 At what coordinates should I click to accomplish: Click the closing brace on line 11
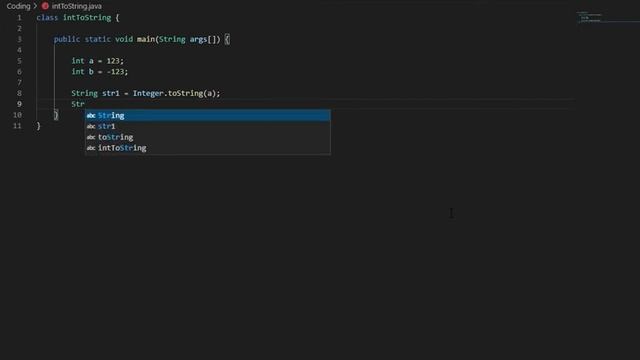[39, 126]
